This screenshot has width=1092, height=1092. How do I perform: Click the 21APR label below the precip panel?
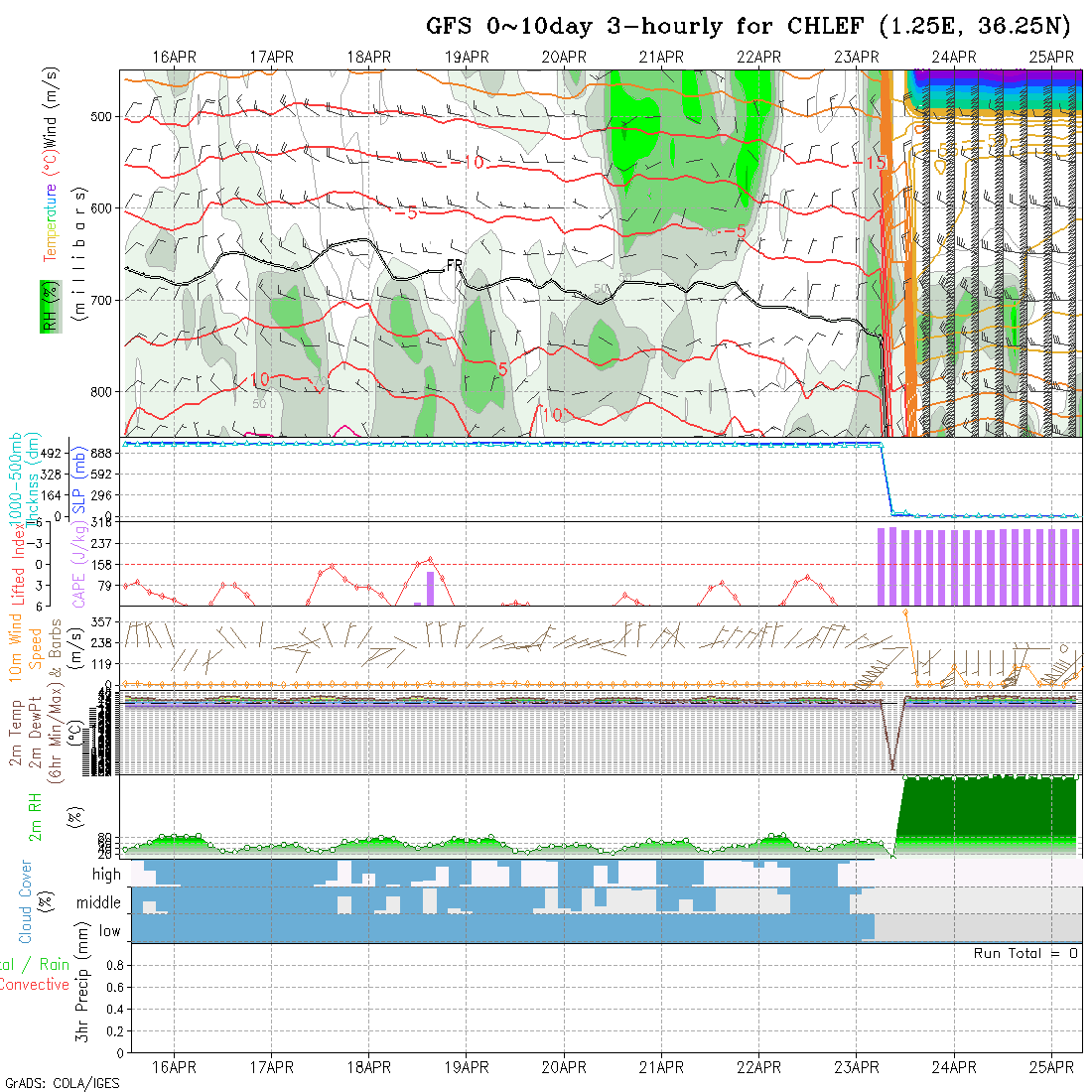point(661,1067)
